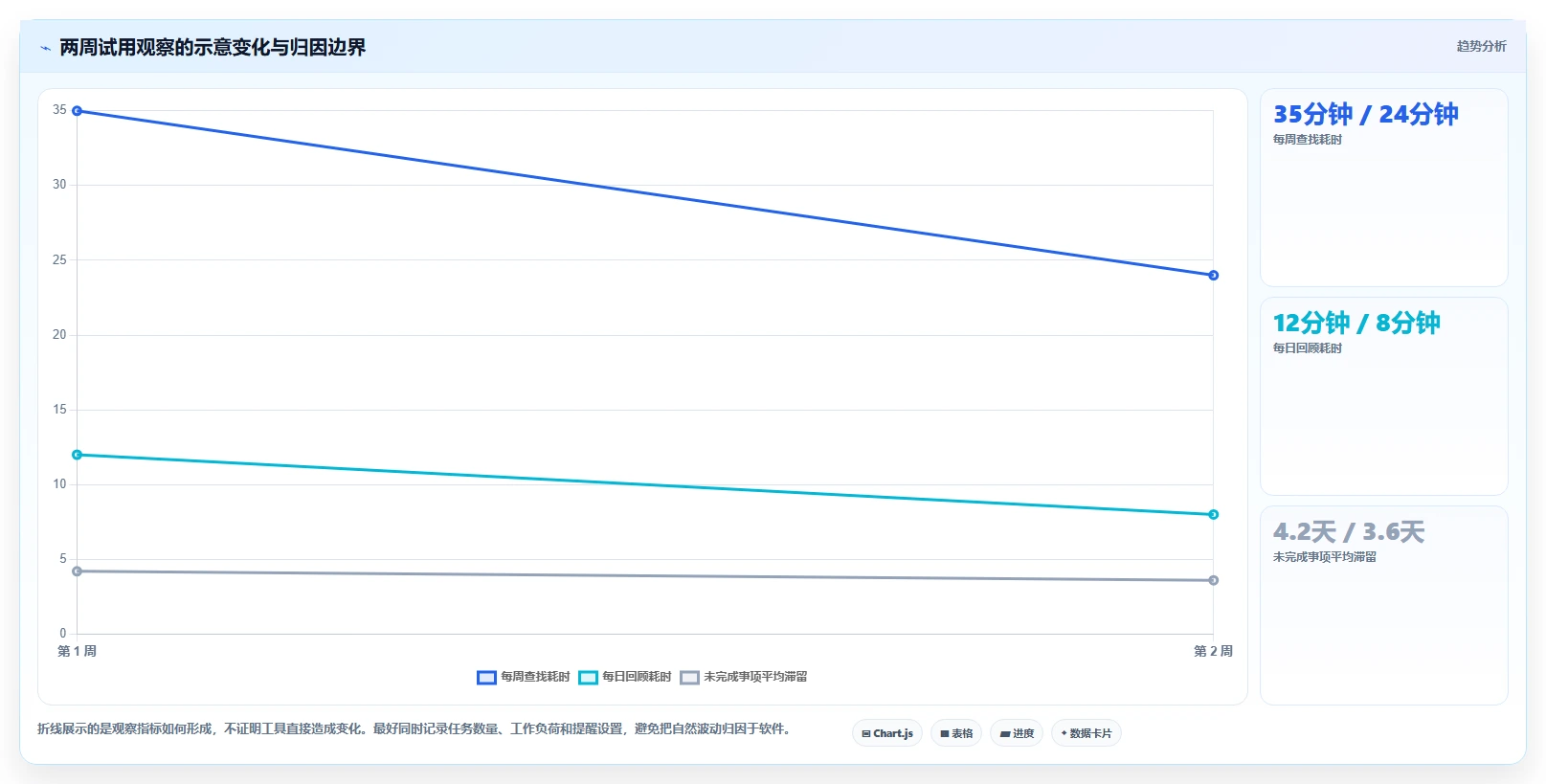The image size is (1546, 784).
Task: Click the 每周查找耗时 card caption
Action: pyautogui.click(x=1308, y=140)
